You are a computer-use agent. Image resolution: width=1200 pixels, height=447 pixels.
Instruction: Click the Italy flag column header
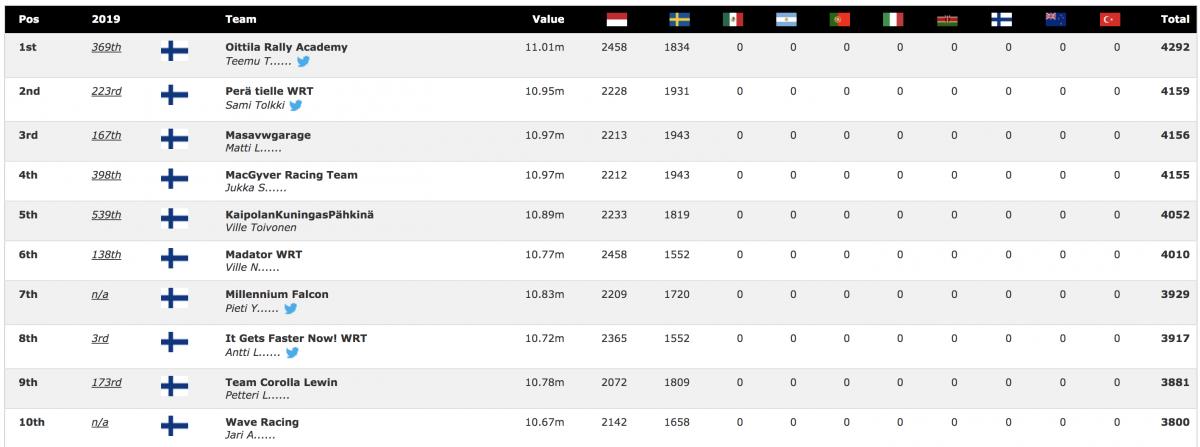893,19
